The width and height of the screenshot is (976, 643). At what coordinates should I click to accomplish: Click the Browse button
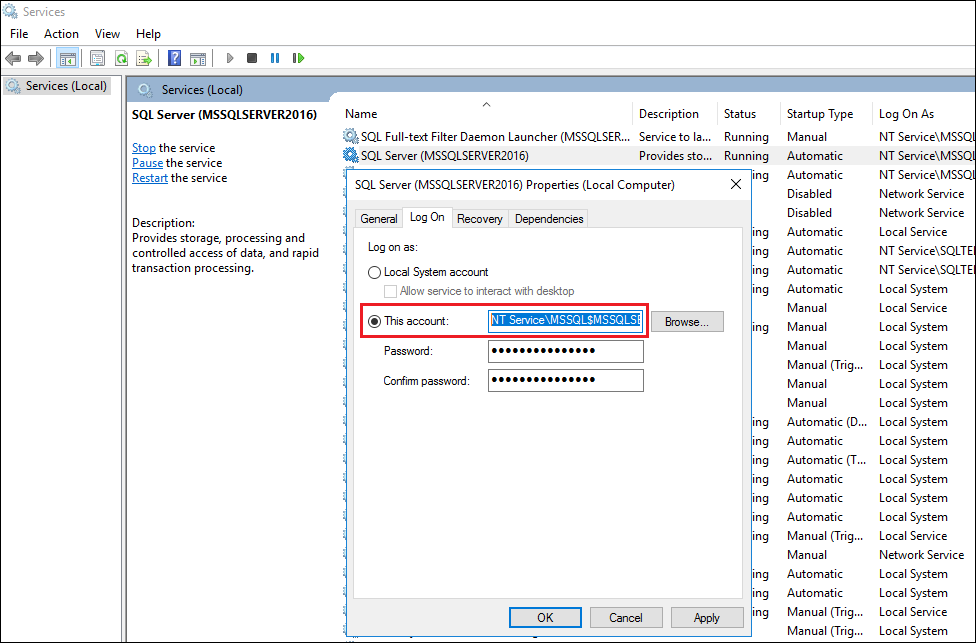pos(687,321)
